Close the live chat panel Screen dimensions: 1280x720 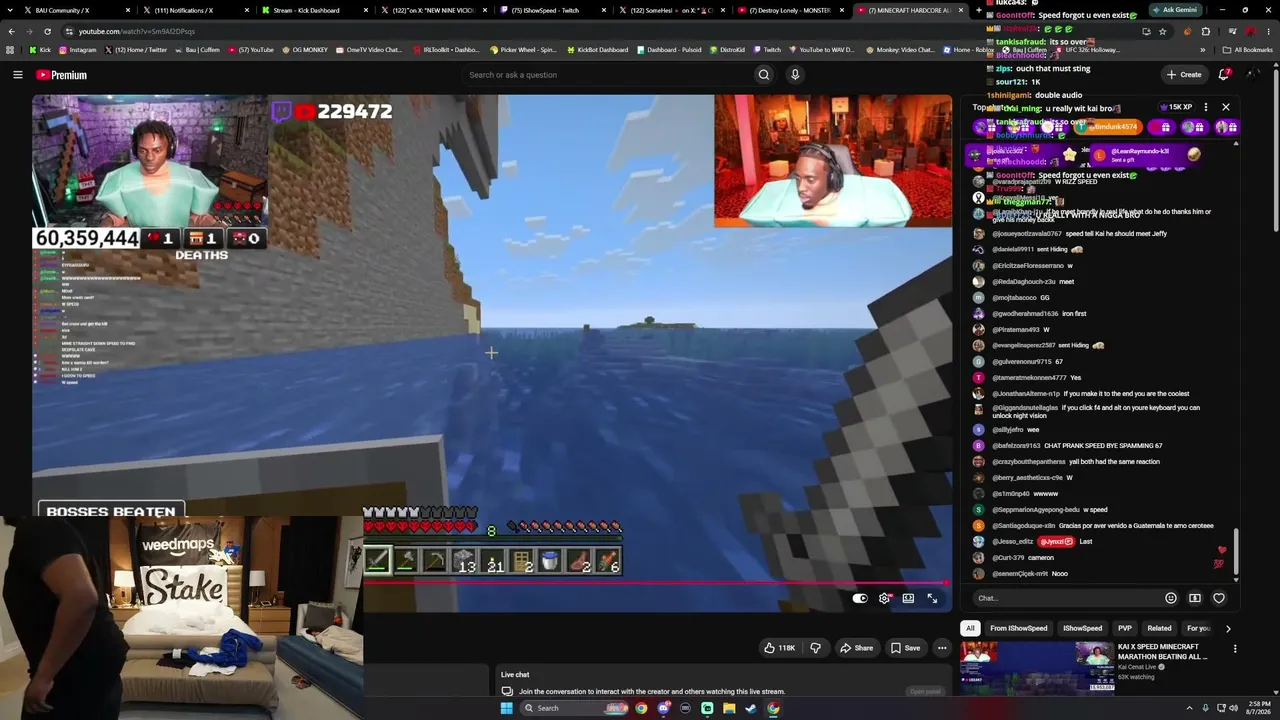point(1226,107)
